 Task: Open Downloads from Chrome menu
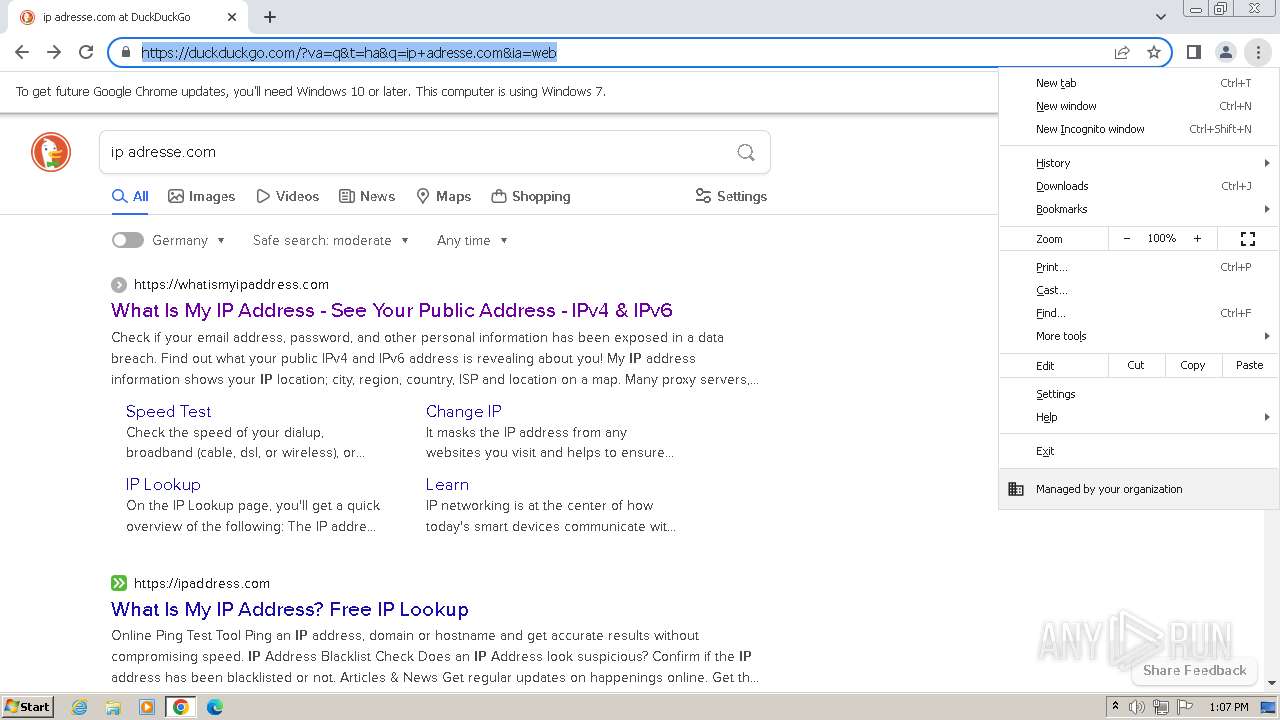coord(1139,186)
